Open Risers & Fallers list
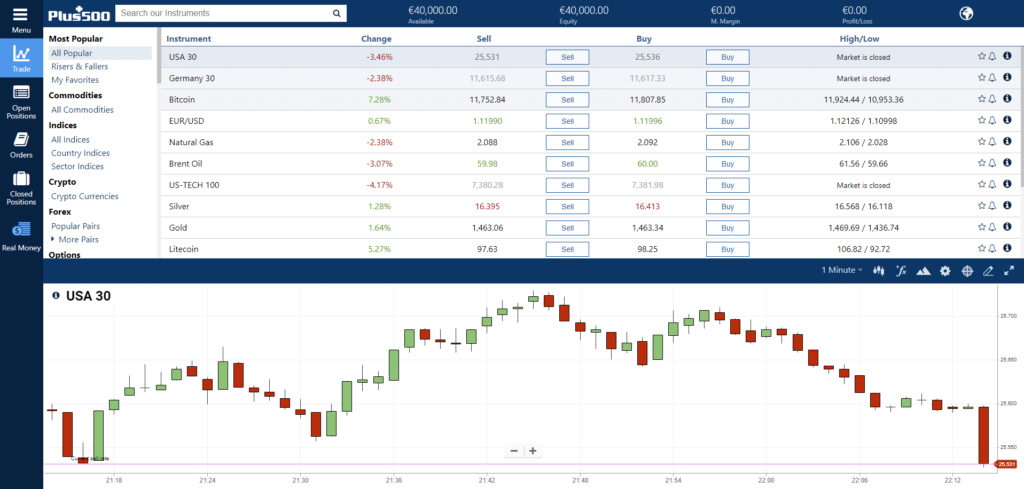1024x489 pixels. coord(80,67)
